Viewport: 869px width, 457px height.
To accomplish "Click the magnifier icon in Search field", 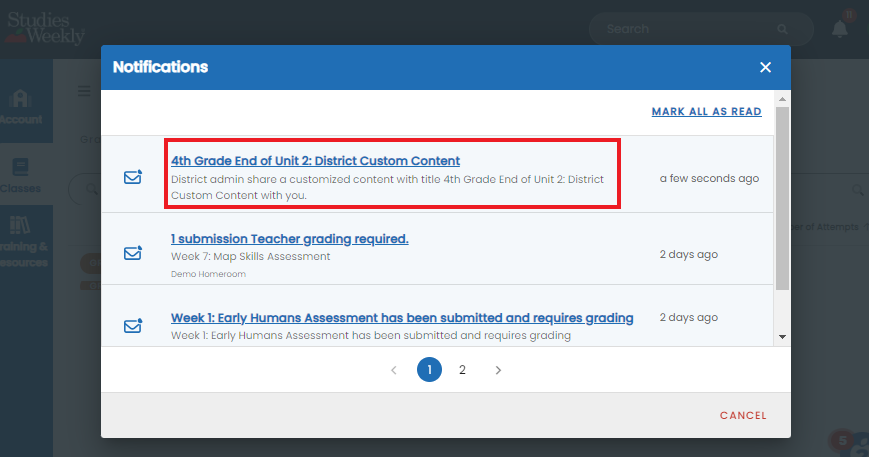I will click(x=782, y=29).
